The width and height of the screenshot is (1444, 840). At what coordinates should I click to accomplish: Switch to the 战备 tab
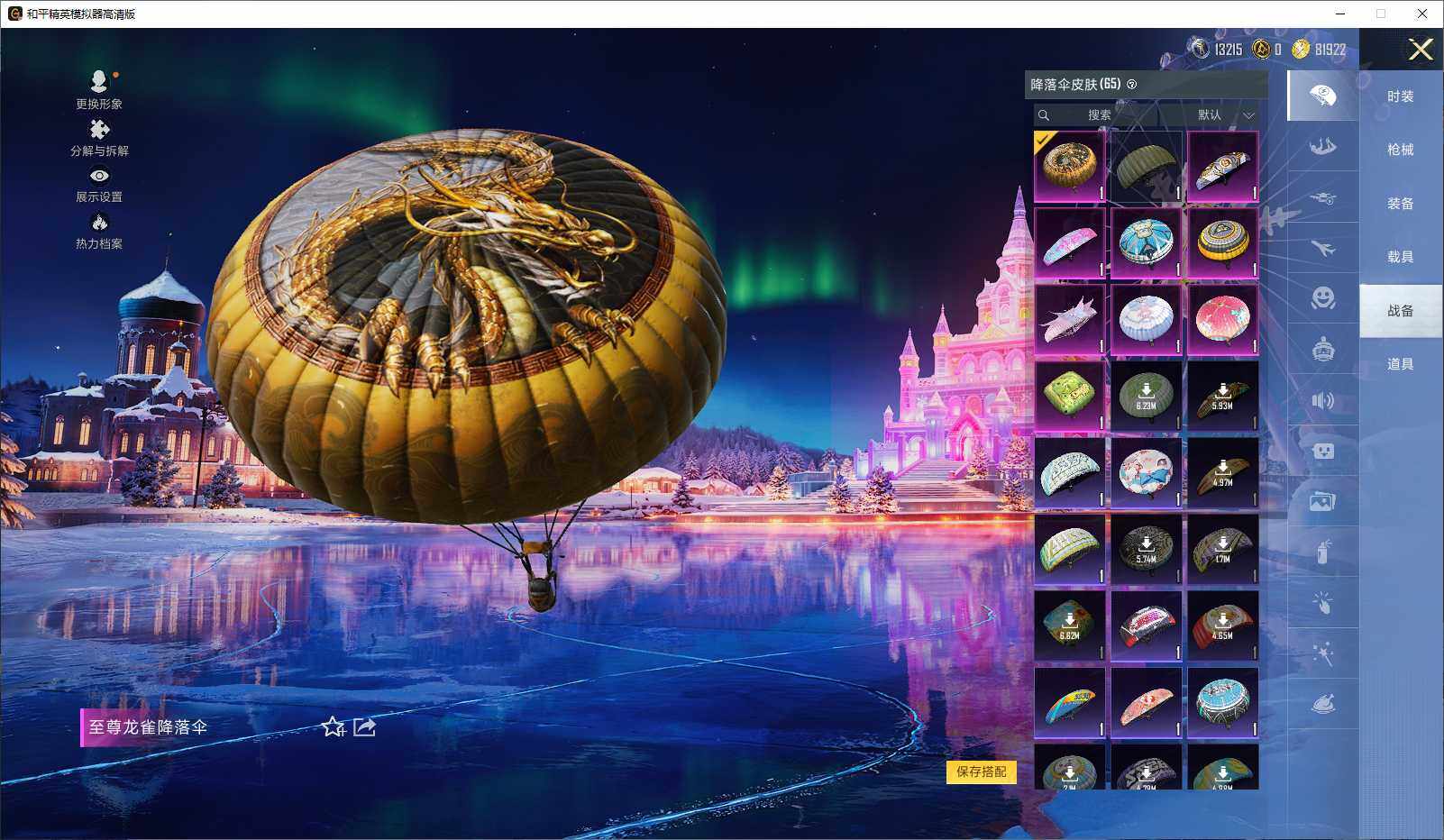[x=1400, y=311]
